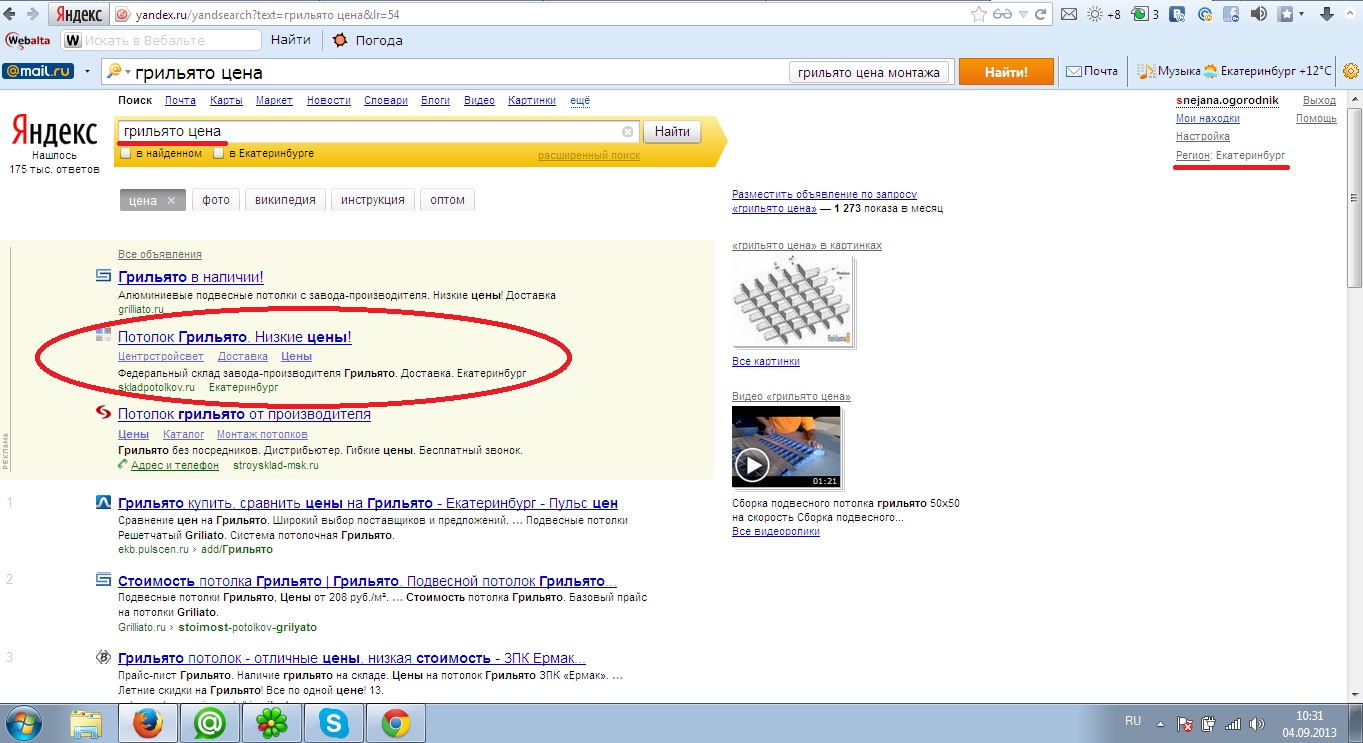This screenshot has height=743, width=1363.
Task: Click the Яндекс logo on the page
Action: 54,132
